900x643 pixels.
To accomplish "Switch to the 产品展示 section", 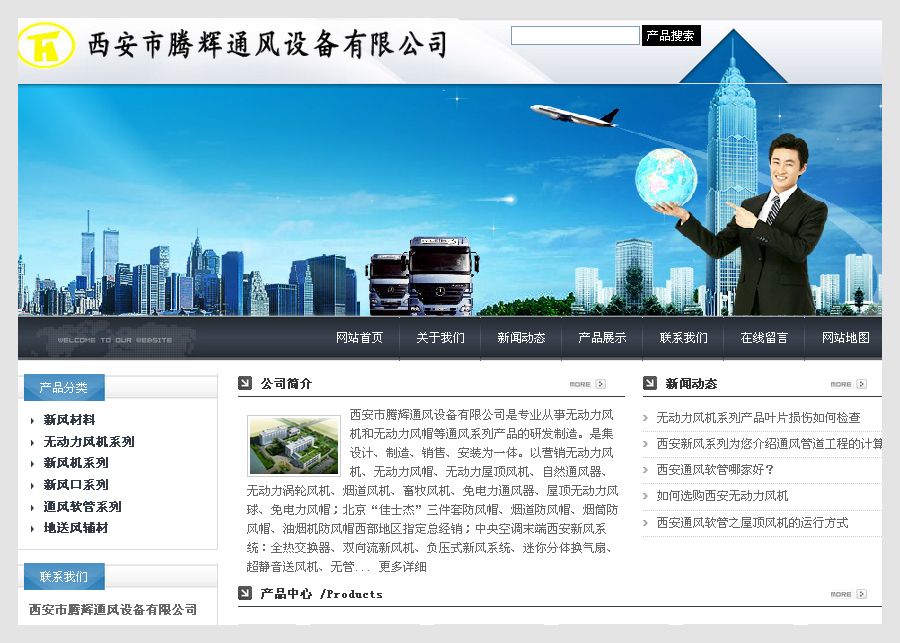I will [601, 337].
